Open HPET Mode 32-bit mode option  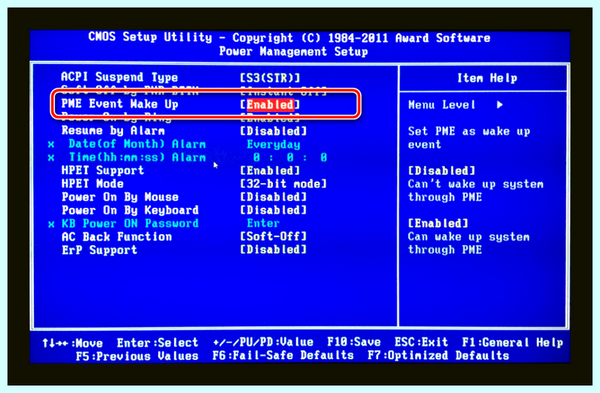click(284, 184)
